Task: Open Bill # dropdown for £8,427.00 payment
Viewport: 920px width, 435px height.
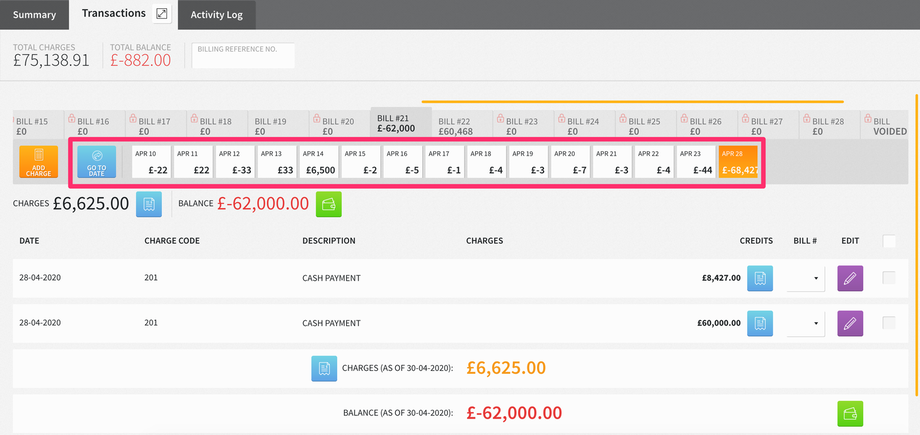Action: tap(806, 278)
